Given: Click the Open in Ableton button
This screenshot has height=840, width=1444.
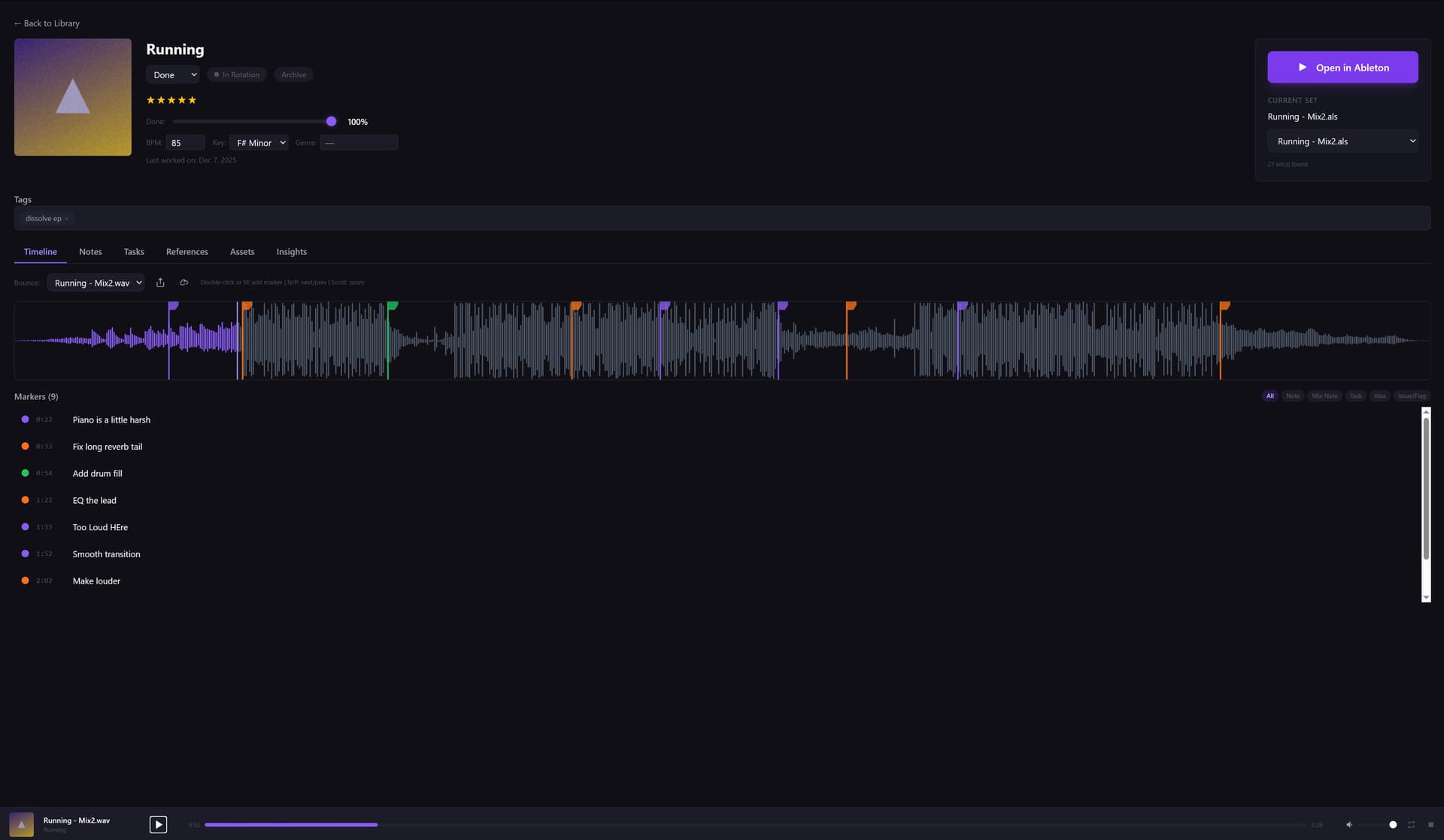Looking at the screenshot, I should [x=1342, y=67].
